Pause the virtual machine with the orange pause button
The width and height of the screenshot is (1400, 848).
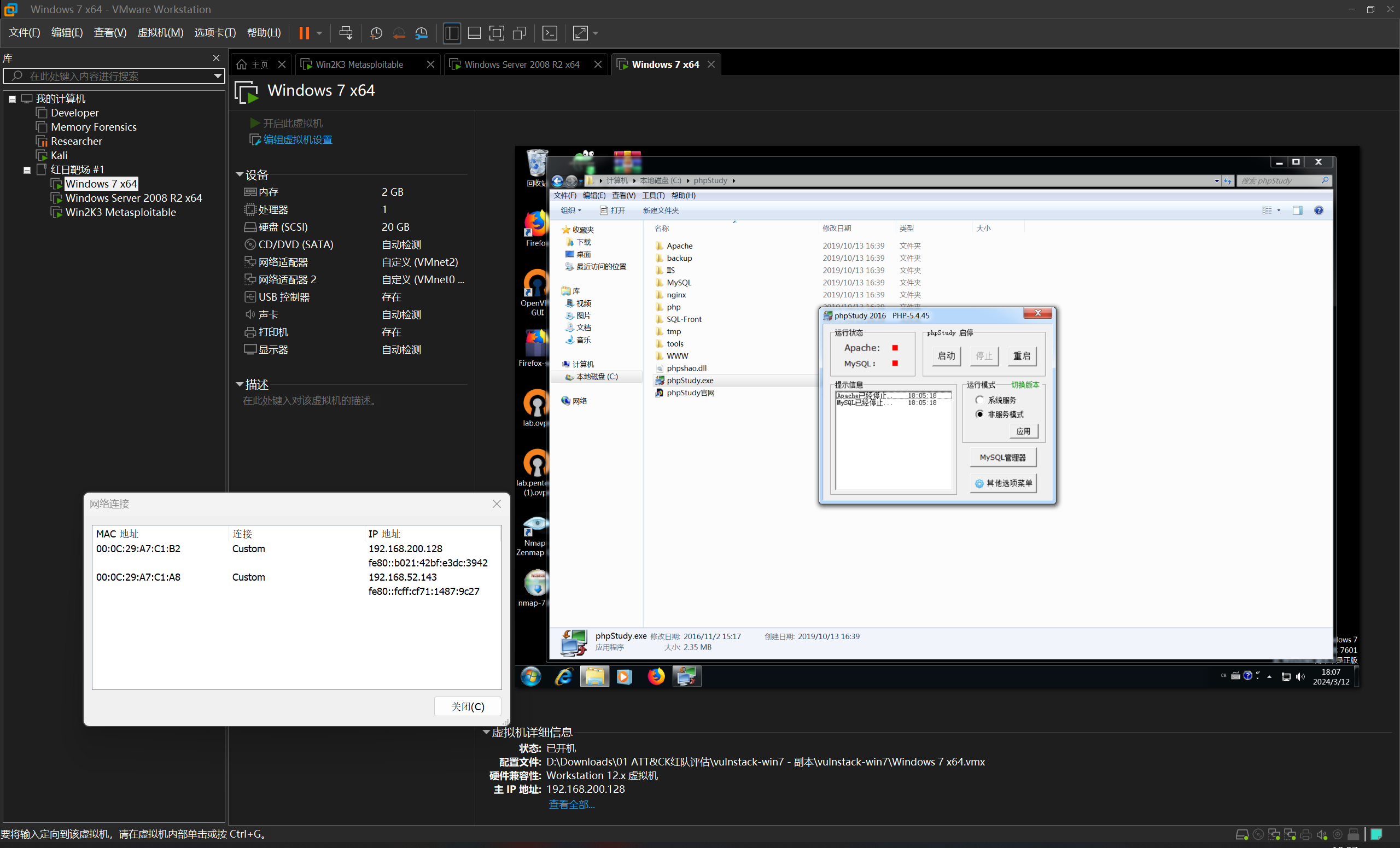(x=304, y=33)
